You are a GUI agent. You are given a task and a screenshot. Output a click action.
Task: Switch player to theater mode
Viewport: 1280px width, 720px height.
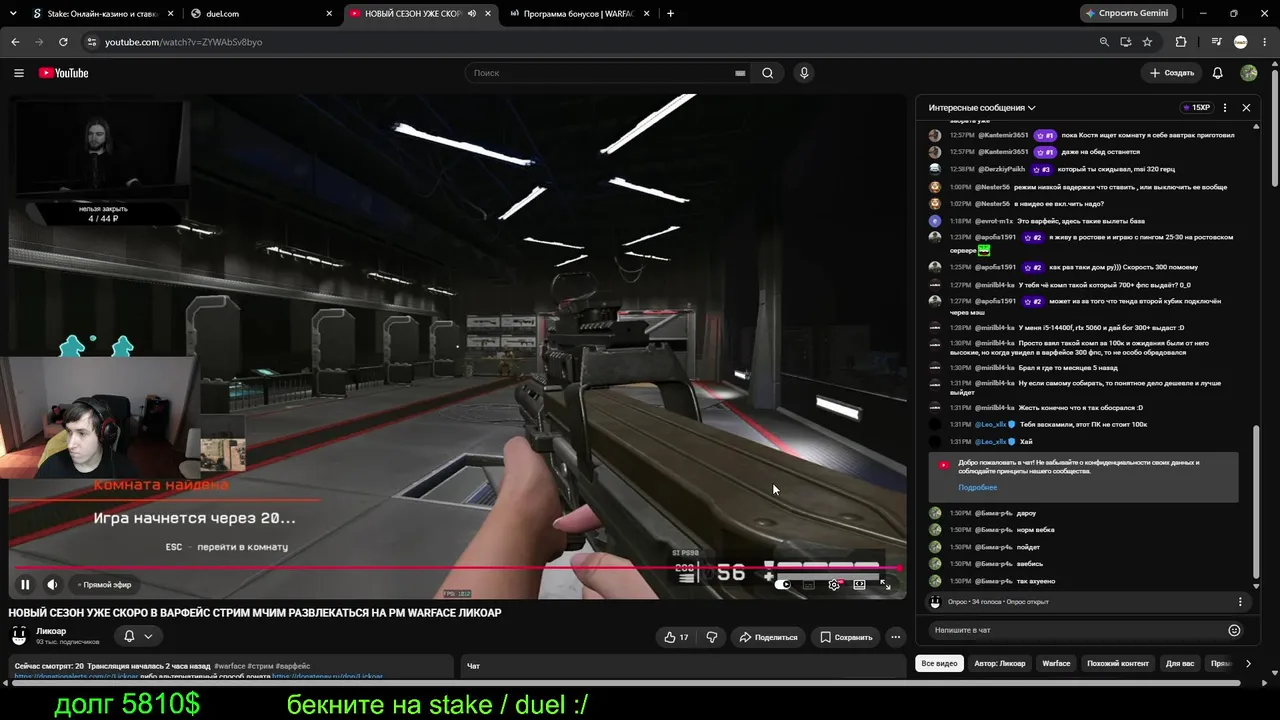(x=859, y=585)
